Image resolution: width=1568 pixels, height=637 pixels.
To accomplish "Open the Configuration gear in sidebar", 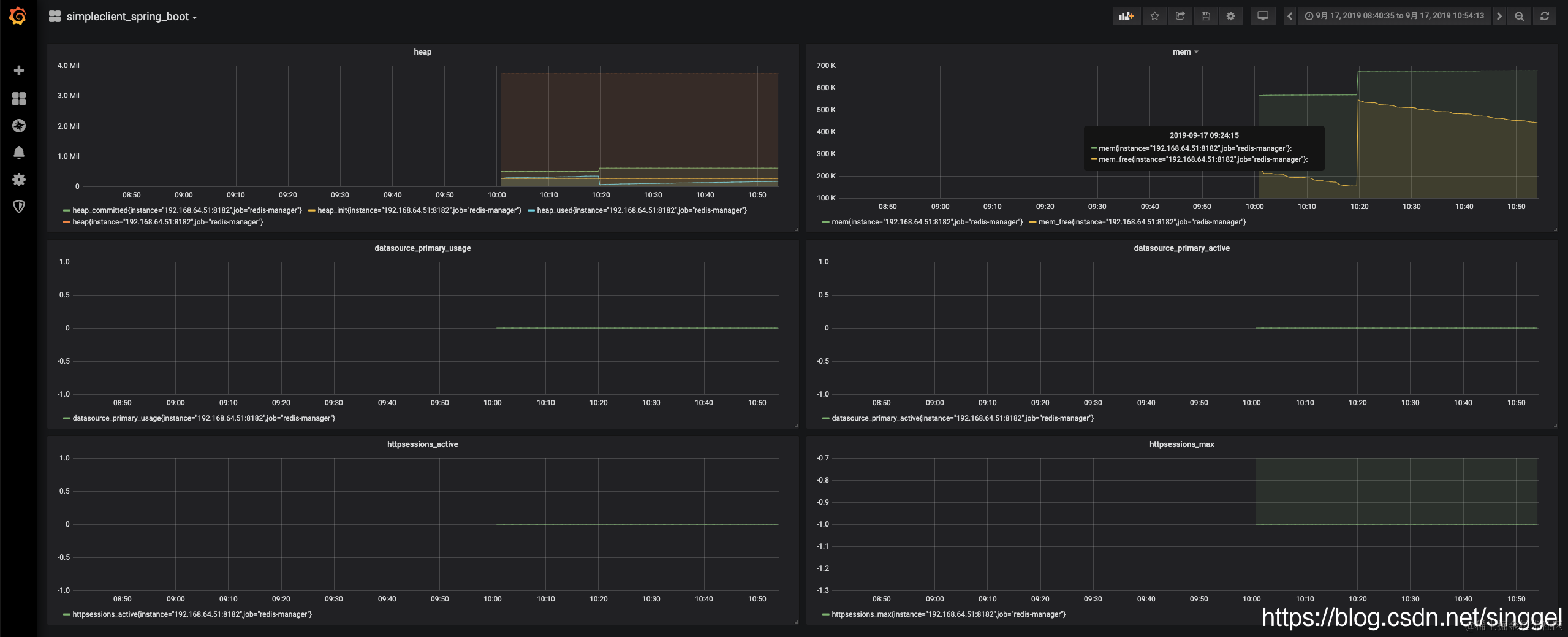I will (x=19, y=180).
